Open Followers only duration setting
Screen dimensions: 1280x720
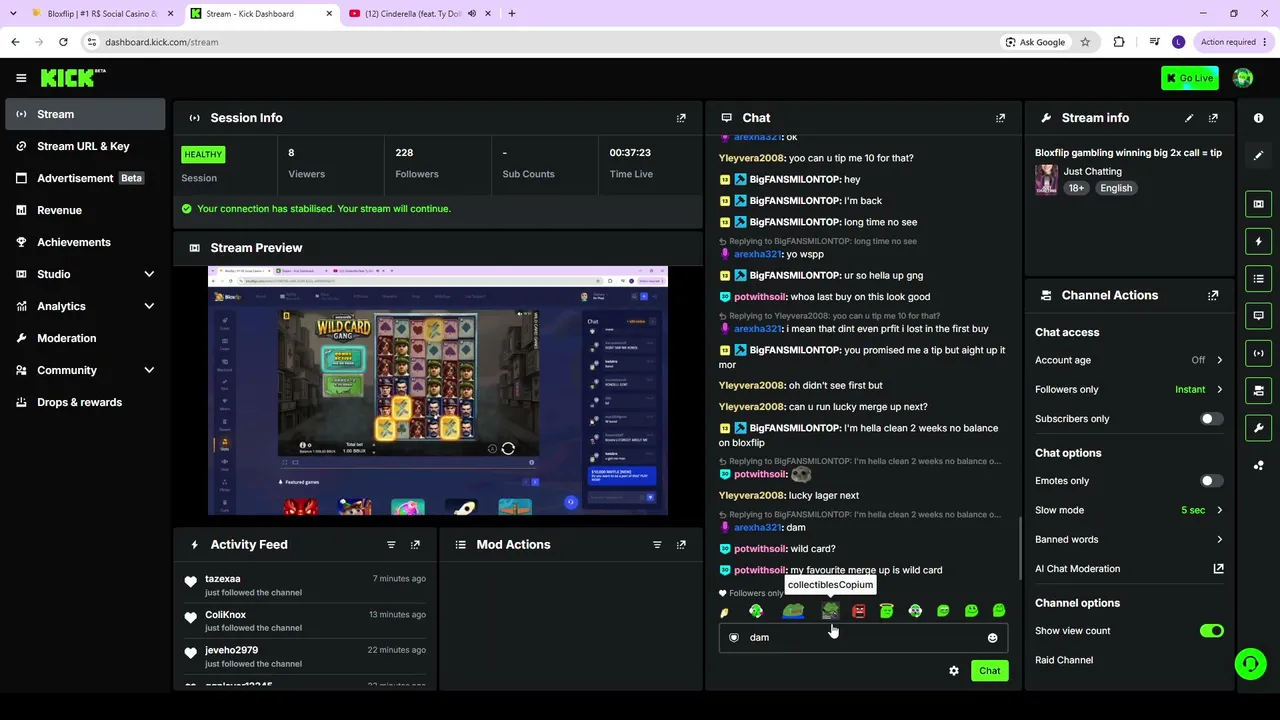1129,389
